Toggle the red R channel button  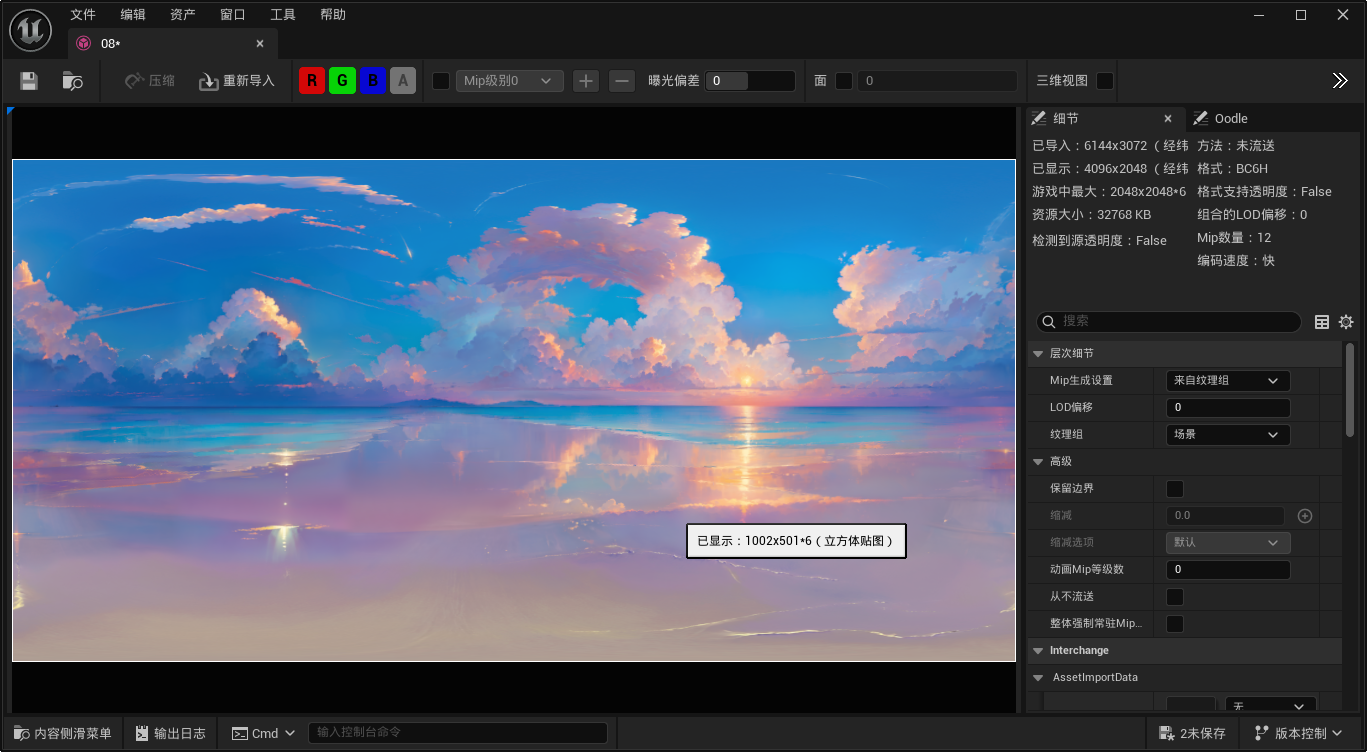[x=312, y=81]
